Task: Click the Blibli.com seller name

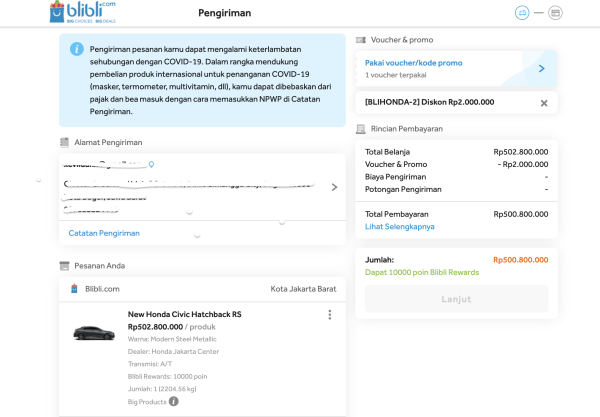Action: pyautogui.click(x=102, y=289)
